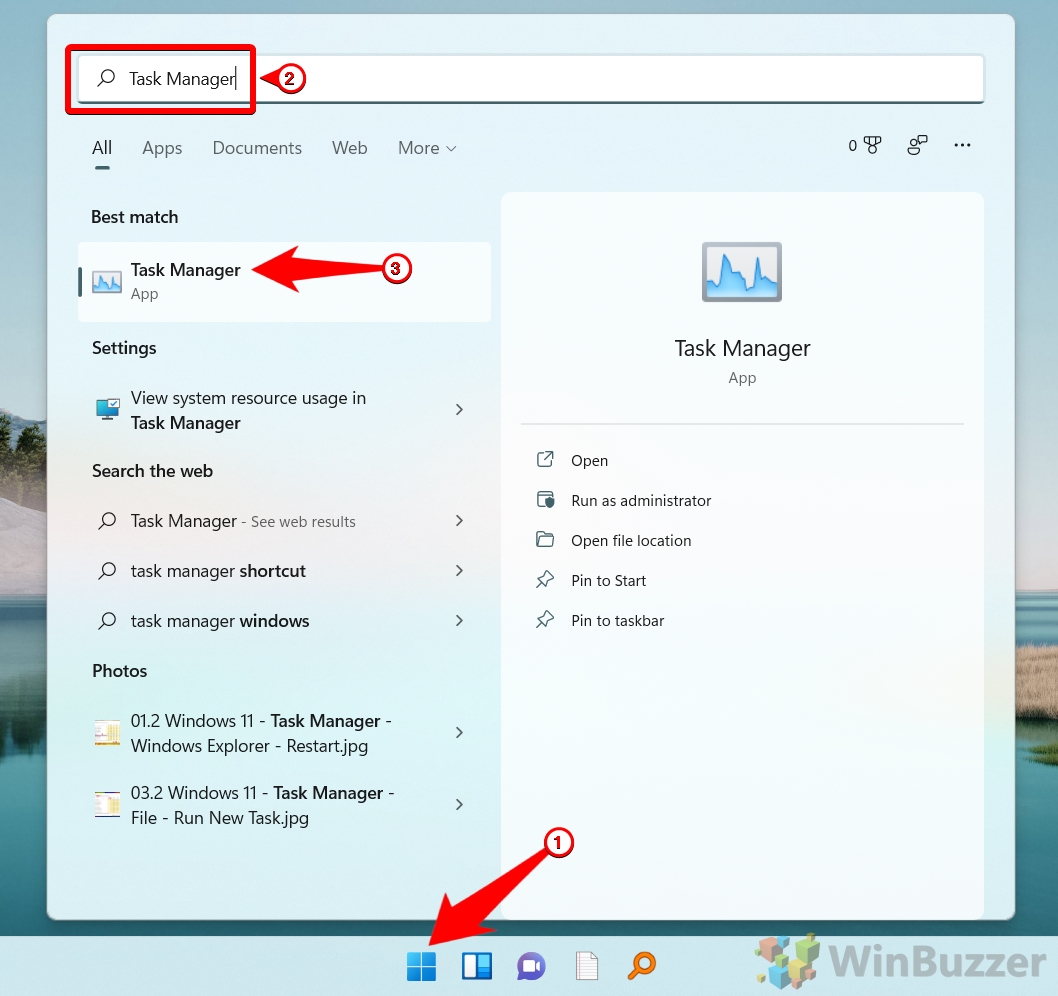Click the Open file location folder icon
The width and height of the screenshot is (1058, 996).
tap(545, 539)
